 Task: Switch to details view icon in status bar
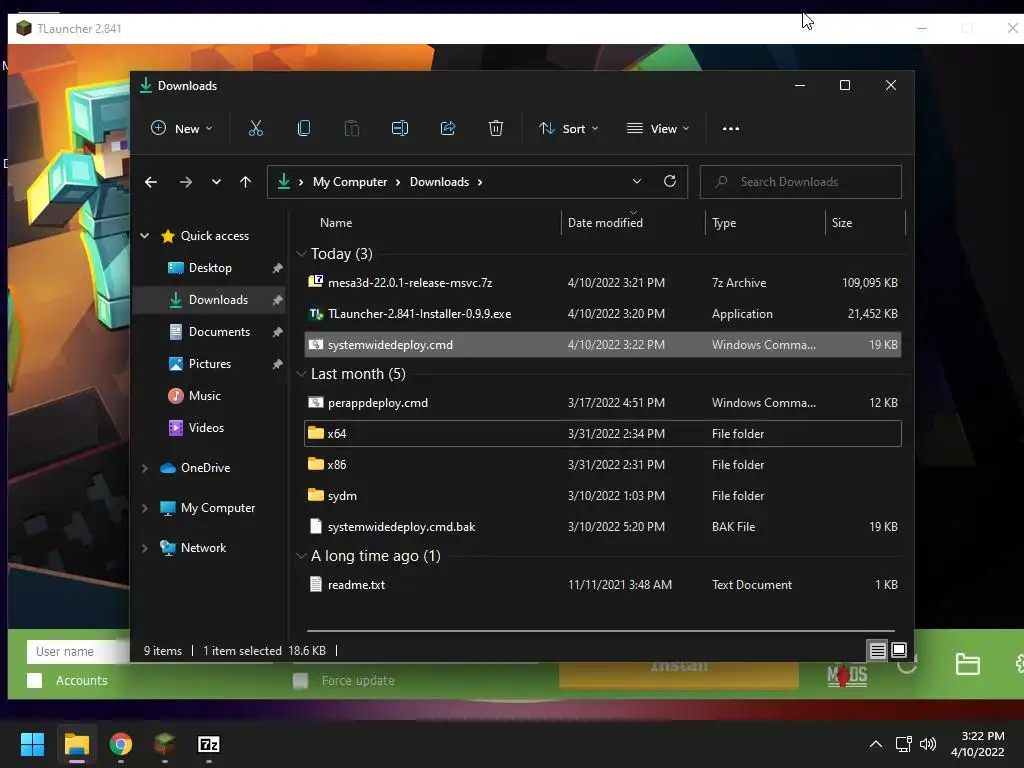coord(877,650)
